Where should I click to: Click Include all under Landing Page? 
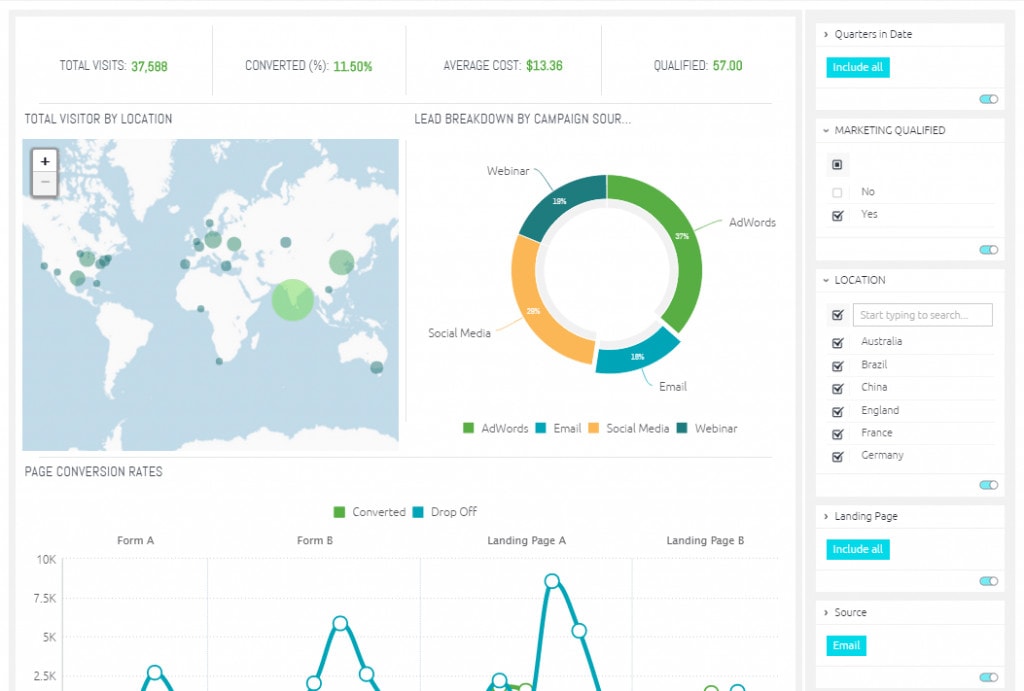[857, 549]
